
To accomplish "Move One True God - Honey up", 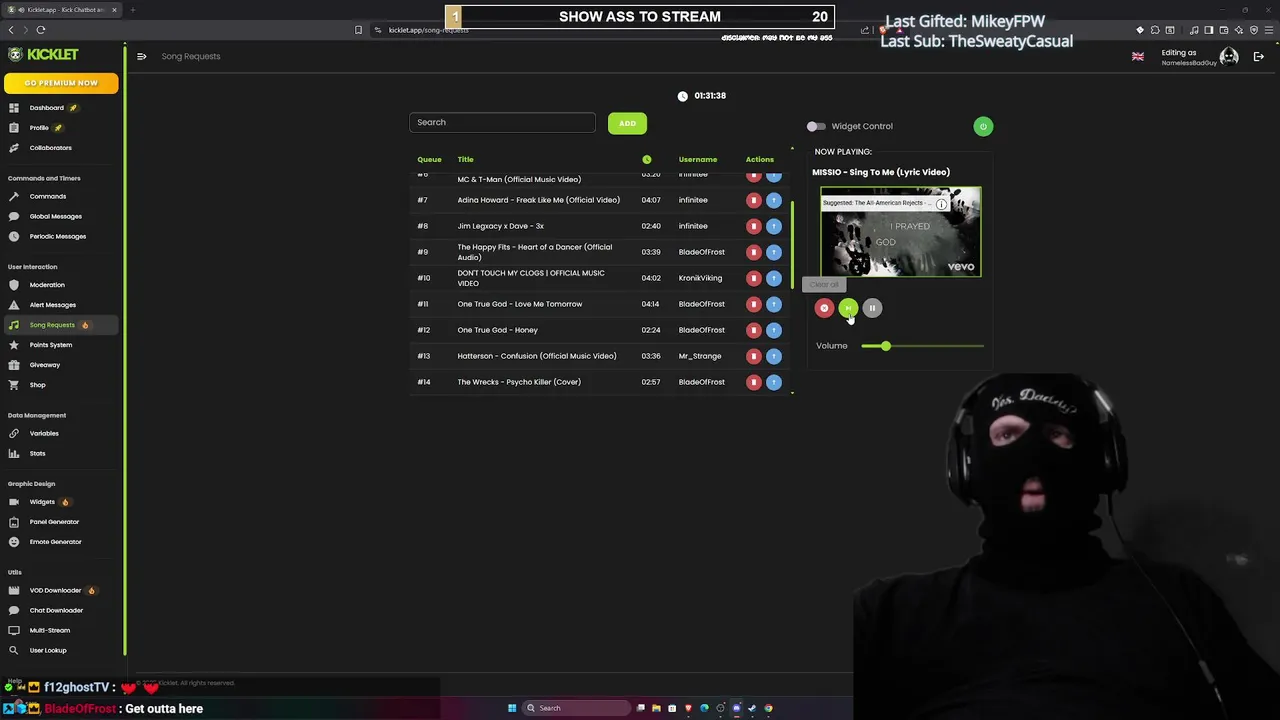I will click(x=774, y=330).
